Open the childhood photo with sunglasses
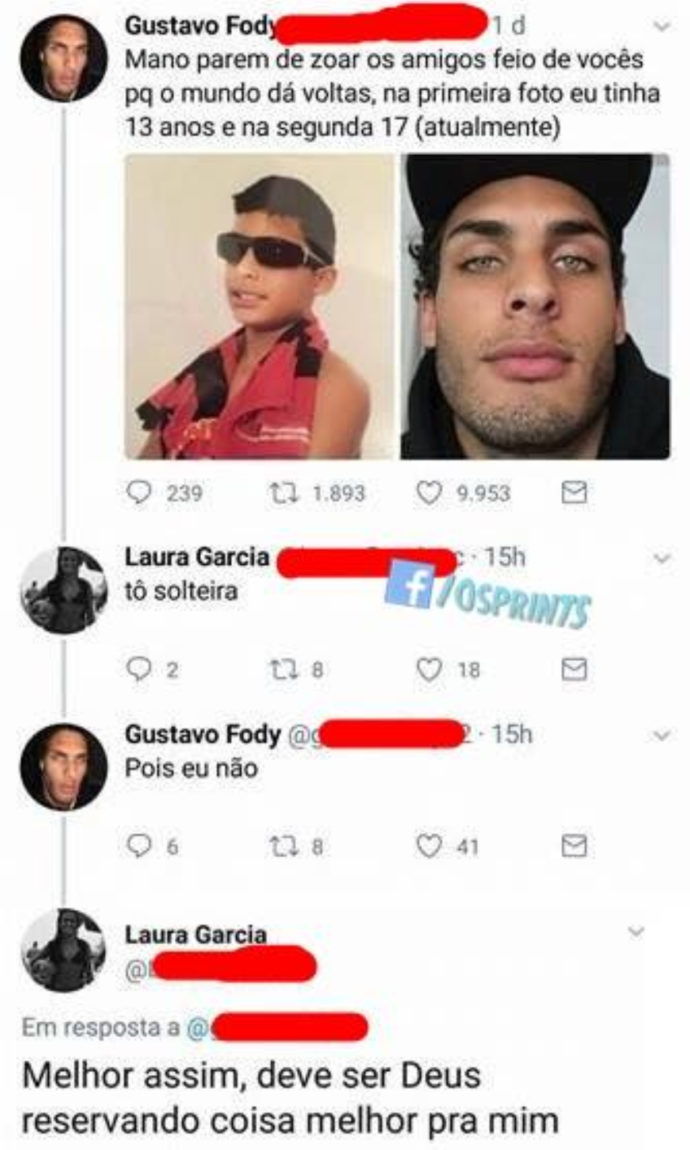This screenshot has width=690, height=1150. click(x=260, y=307)
